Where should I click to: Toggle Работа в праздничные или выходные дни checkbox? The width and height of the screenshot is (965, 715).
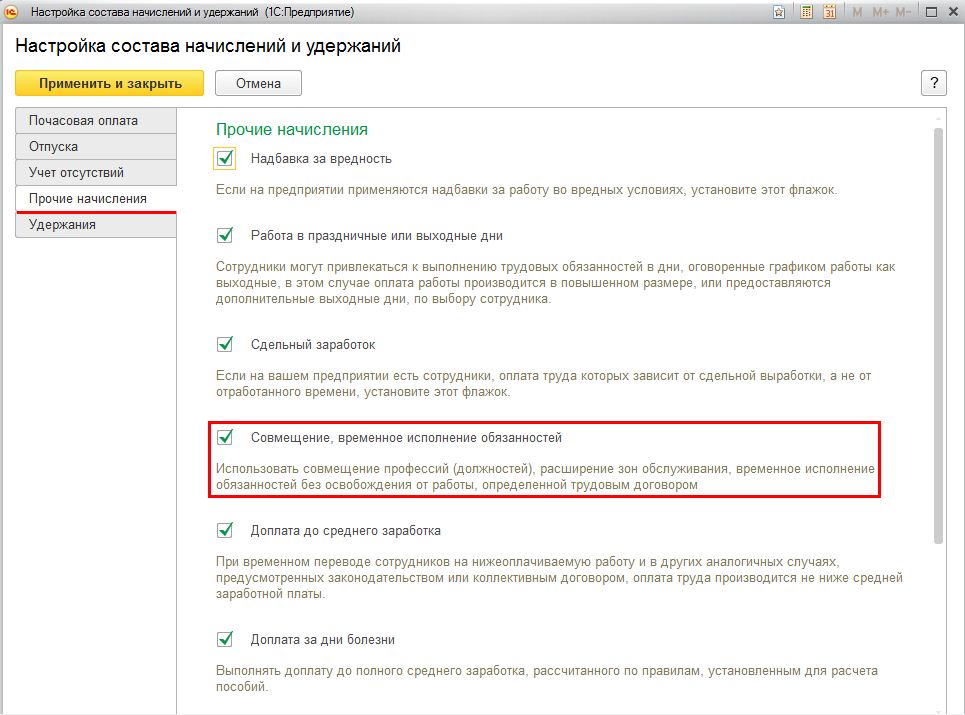pyautogui.click(x=225, y=236)
